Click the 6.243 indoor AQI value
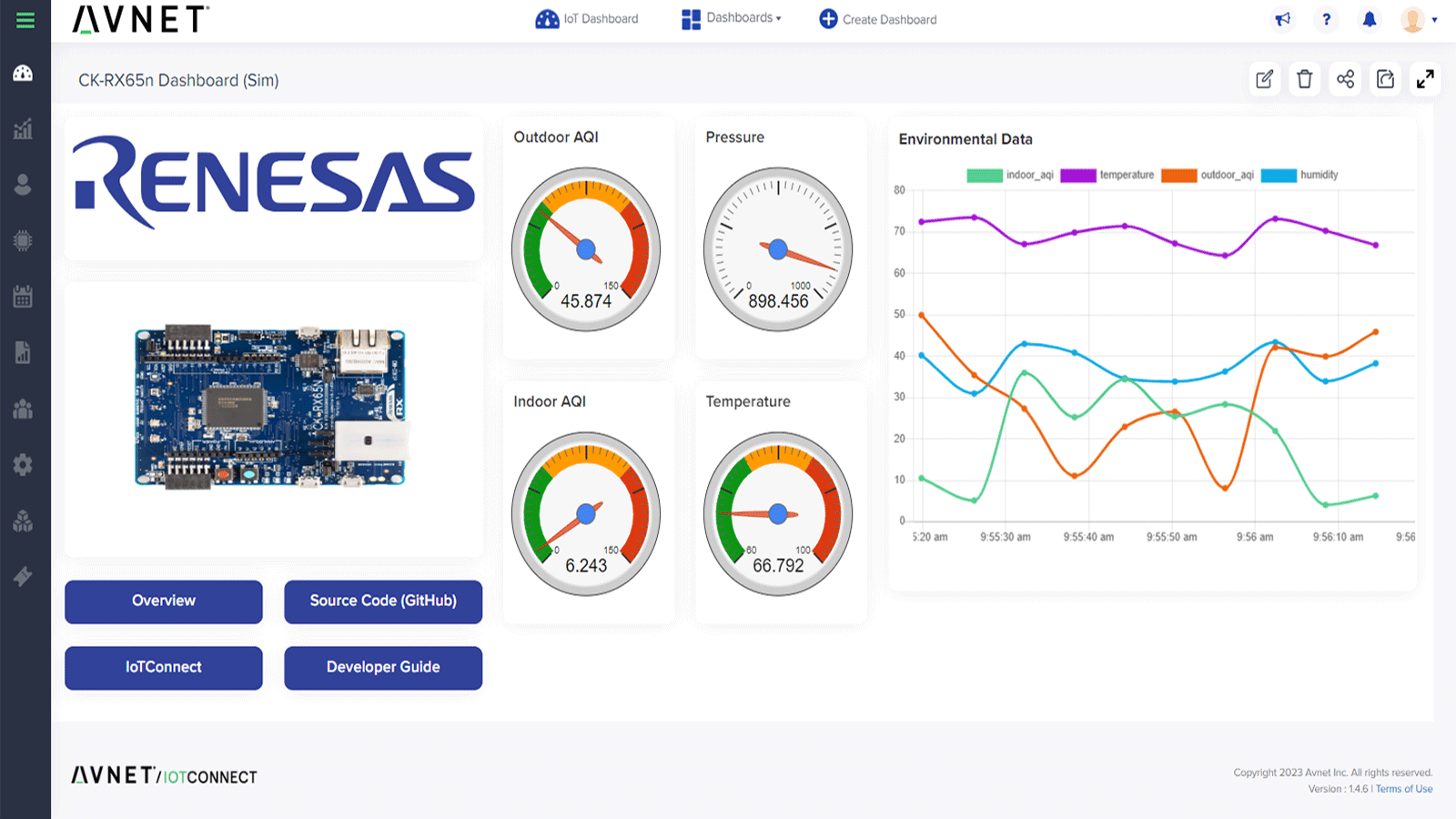 [586, 566]
